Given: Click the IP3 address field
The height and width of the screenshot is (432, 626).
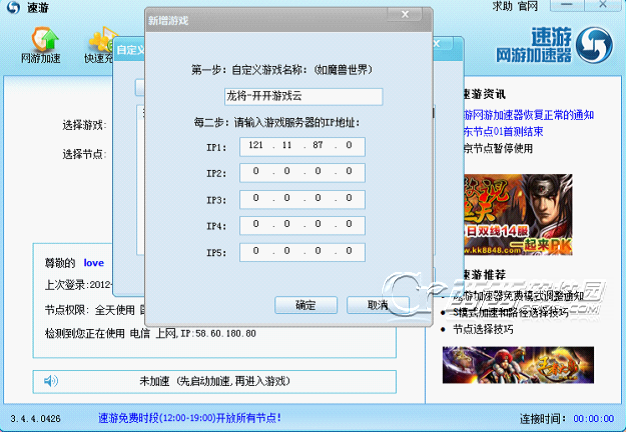Looking at the screenshot, I should pos(302,199).
